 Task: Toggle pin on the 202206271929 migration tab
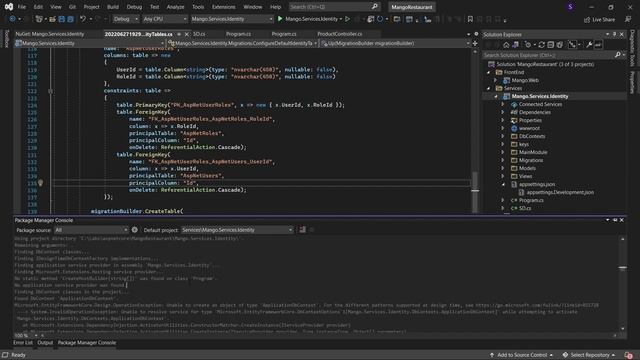179,34
